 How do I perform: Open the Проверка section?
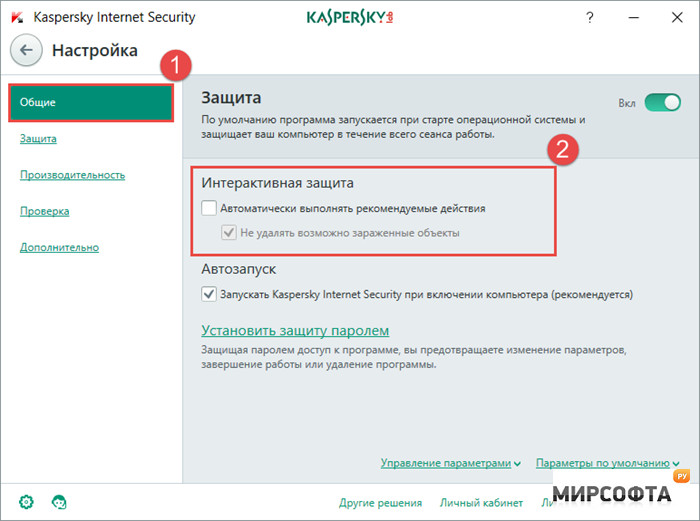pyautogui.click(x=44, y=211)
